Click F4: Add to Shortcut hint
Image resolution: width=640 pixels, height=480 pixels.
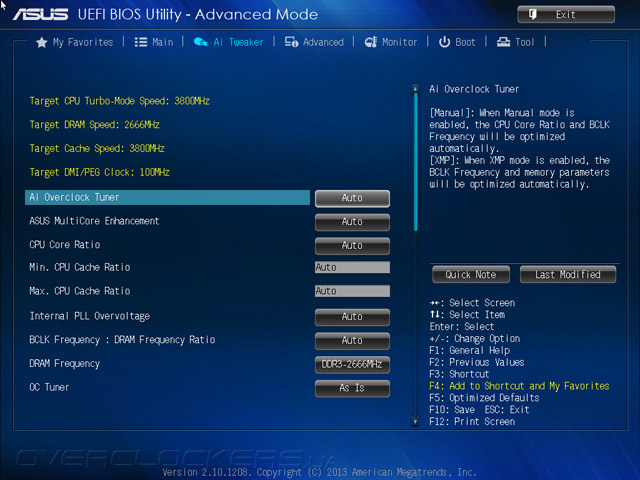pos(519,386)
